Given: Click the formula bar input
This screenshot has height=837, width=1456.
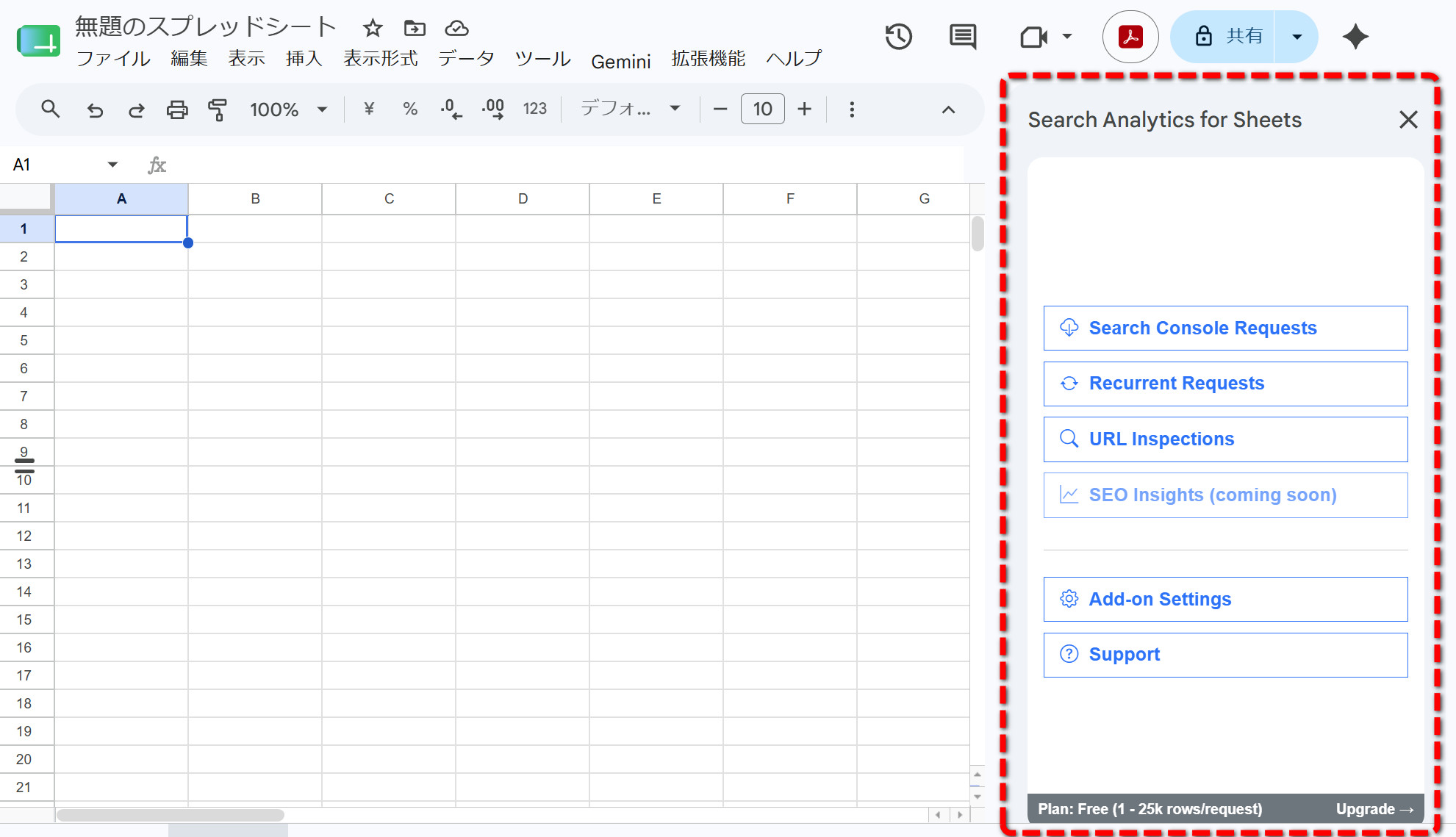Looking at the screenshot, I should [566, 165].
